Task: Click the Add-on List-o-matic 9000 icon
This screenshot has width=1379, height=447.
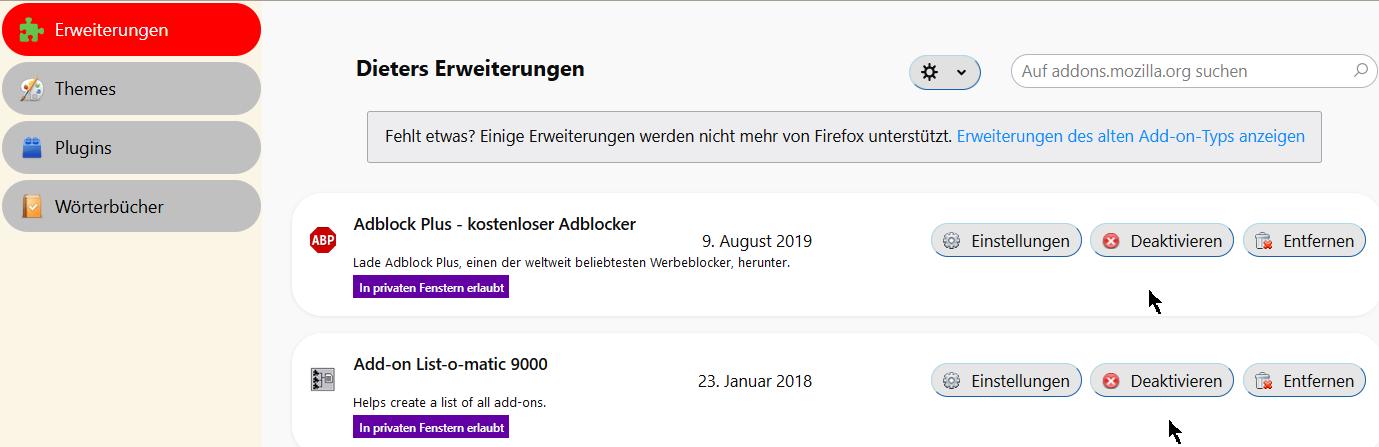Action: click(x=322, y=380)
